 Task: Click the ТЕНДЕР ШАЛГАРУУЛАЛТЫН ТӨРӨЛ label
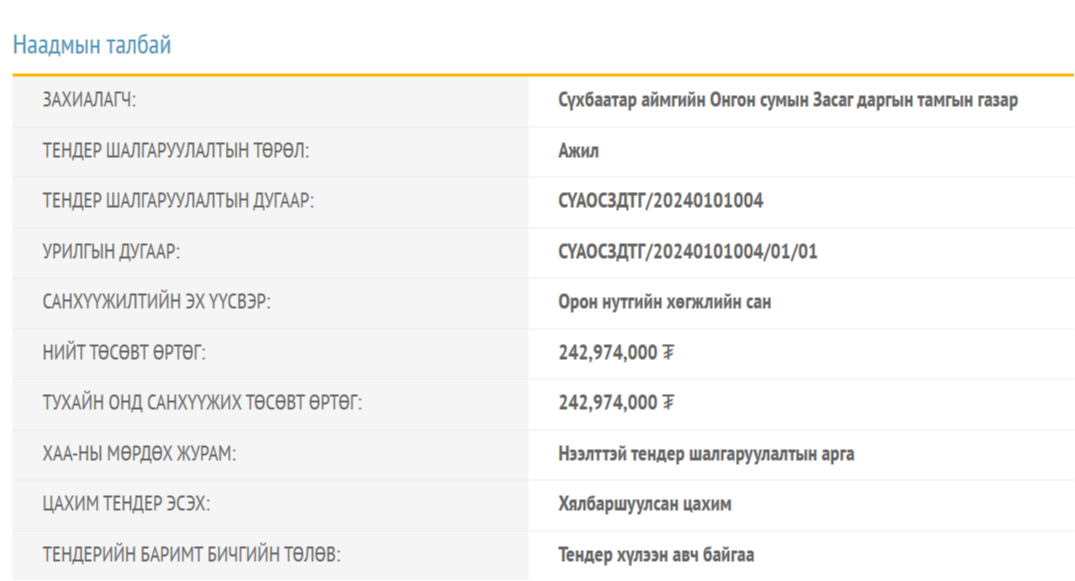click(x=175, y=151)
